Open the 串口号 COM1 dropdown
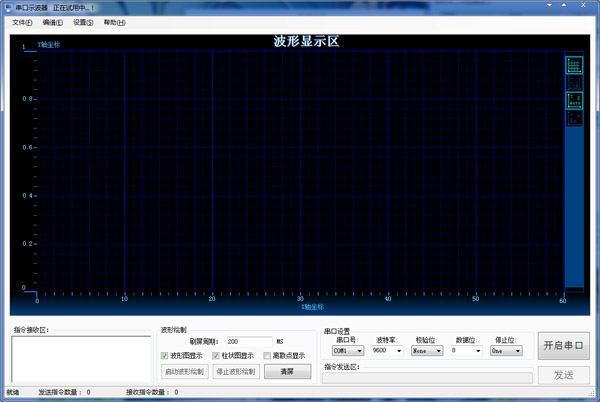Image resolution: width=600 pixels, height=402 pixels. tap(347, 351)
